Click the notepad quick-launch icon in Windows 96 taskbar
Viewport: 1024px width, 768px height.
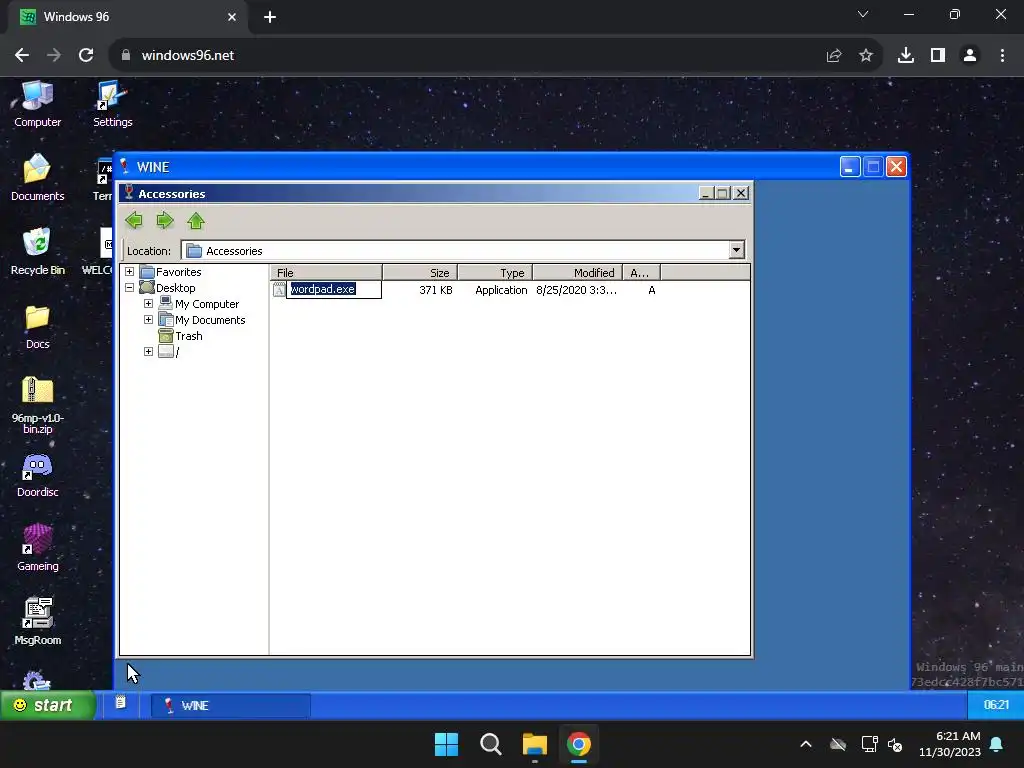coord(120,703)
